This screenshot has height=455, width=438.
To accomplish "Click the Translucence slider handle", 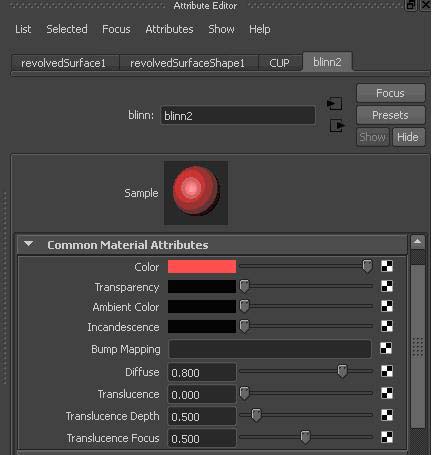I will coord(244,393).
